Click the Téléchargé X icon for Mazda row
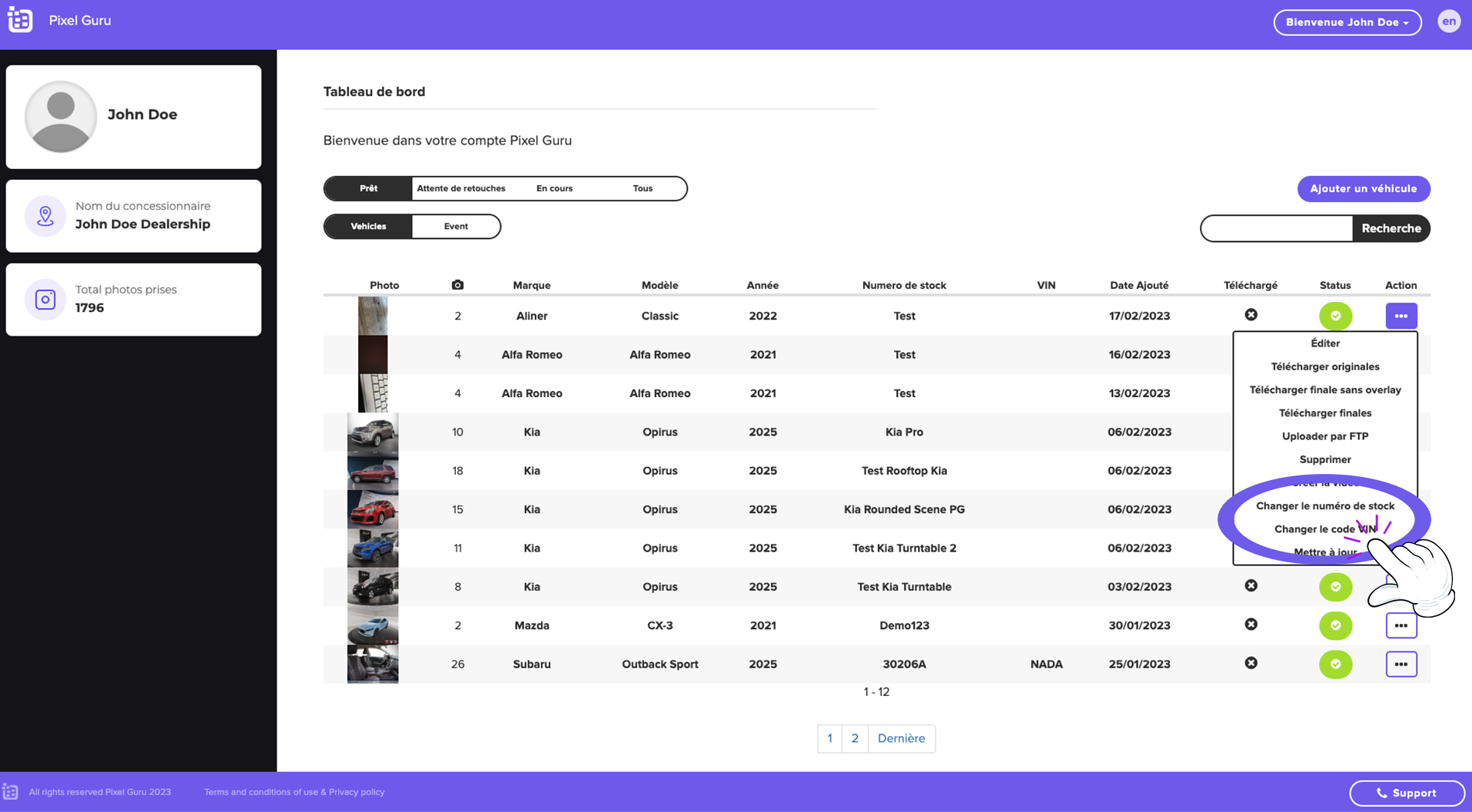Screen dimensions: 1472x812 click(x=1251, y=625)
